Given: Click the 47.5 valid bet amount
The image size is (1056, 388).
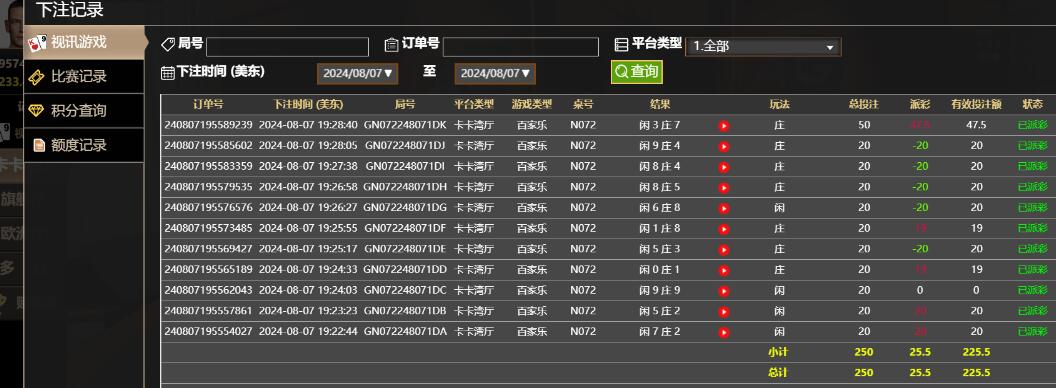Looking at the screenshot, I should tap(976, 125).
